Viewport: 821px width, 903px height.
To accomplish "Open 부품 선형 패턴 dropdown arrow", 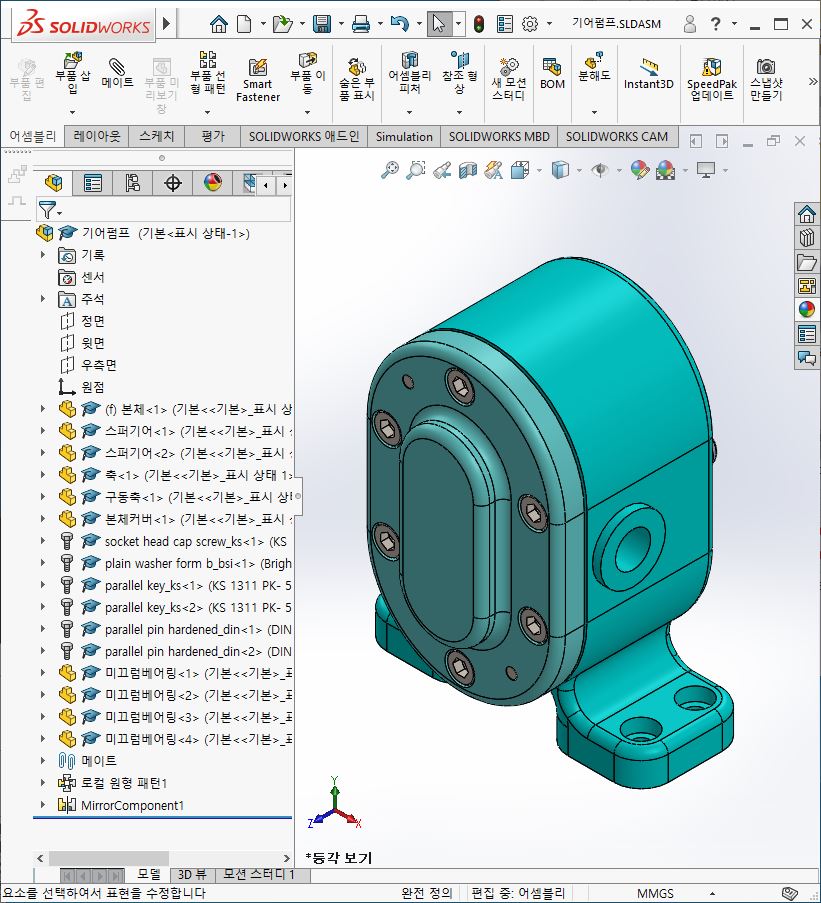I will tap(208, 112).
